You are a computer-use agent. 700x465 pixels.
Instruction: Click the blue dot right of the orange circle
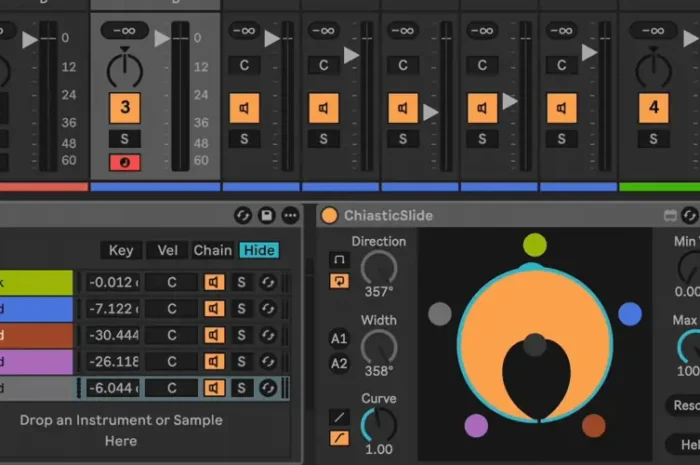tap(630, 314)
